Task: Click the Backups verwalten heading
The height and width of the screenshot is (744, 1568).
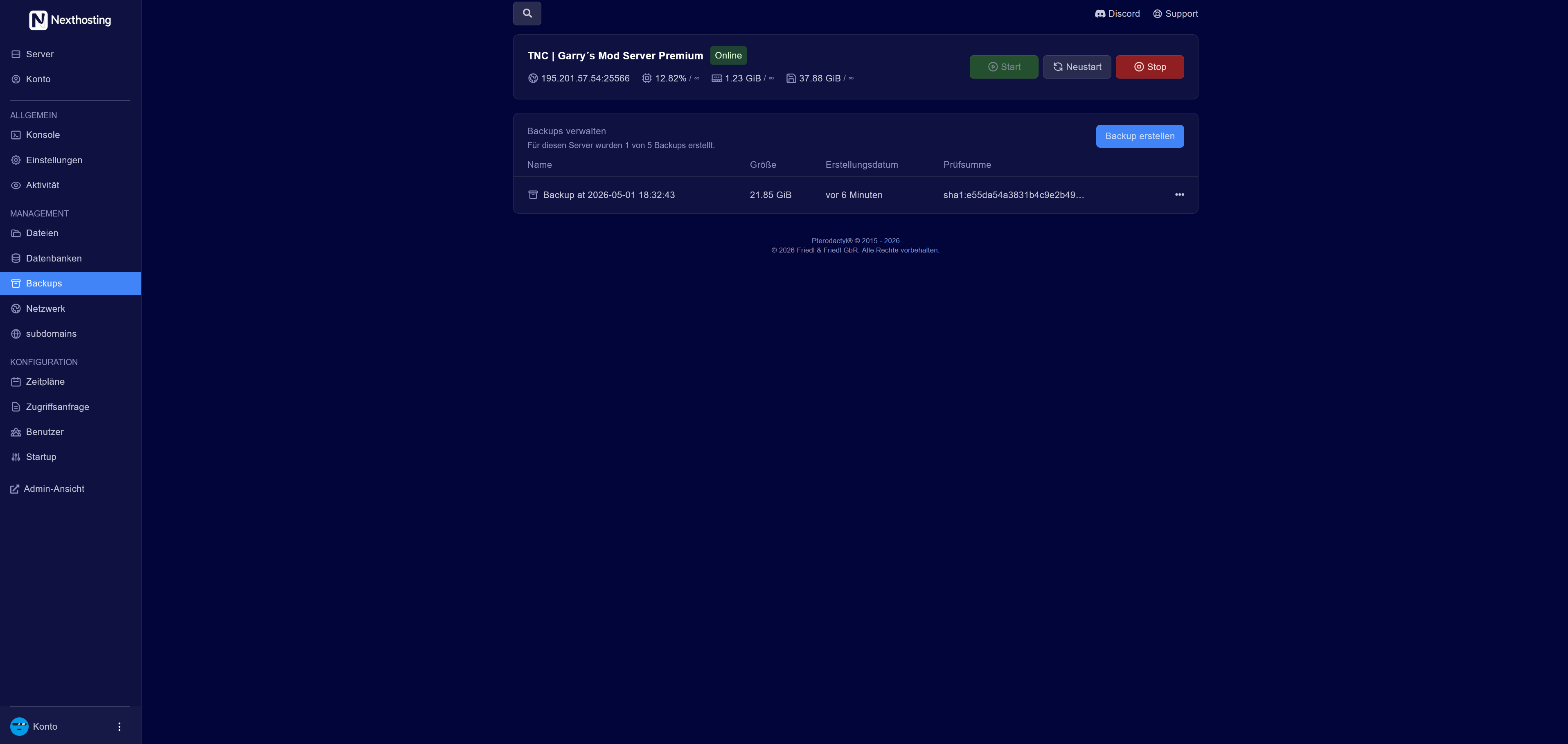Action: click(x=566, y=131)
